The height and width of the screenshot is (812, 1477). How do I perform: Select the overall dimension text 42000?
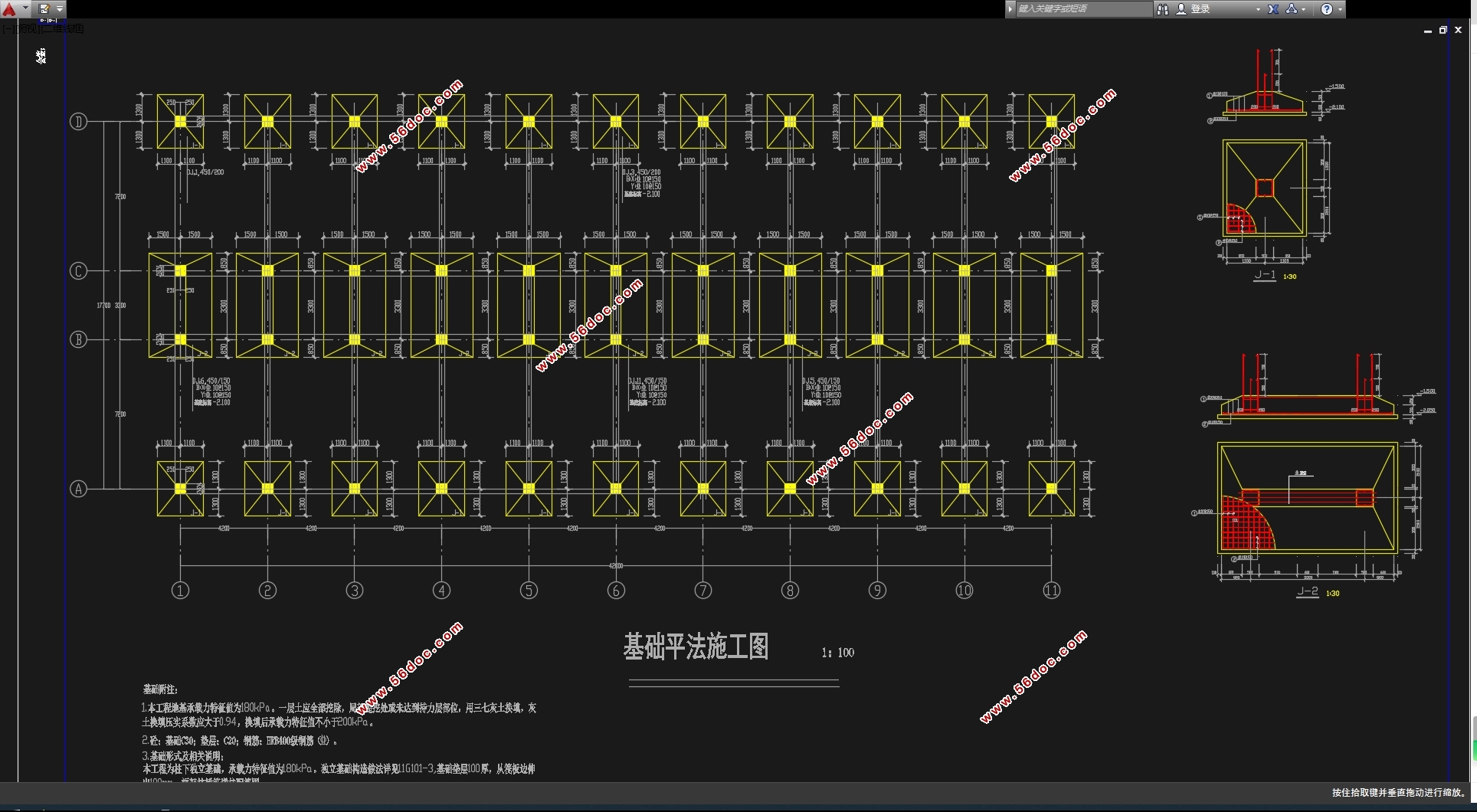pos(616,565)
